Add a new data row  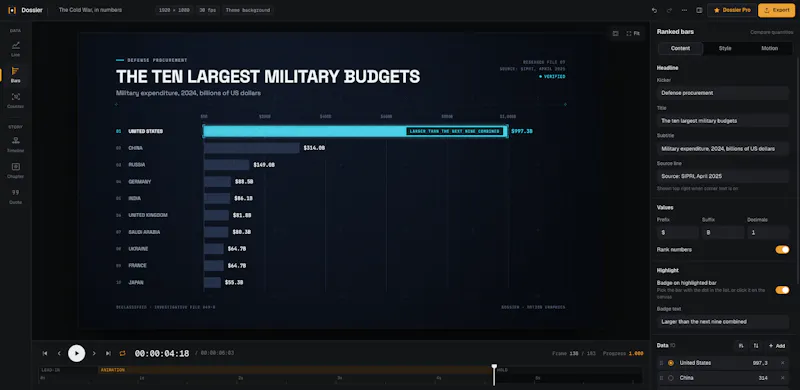tap(777, 346)
